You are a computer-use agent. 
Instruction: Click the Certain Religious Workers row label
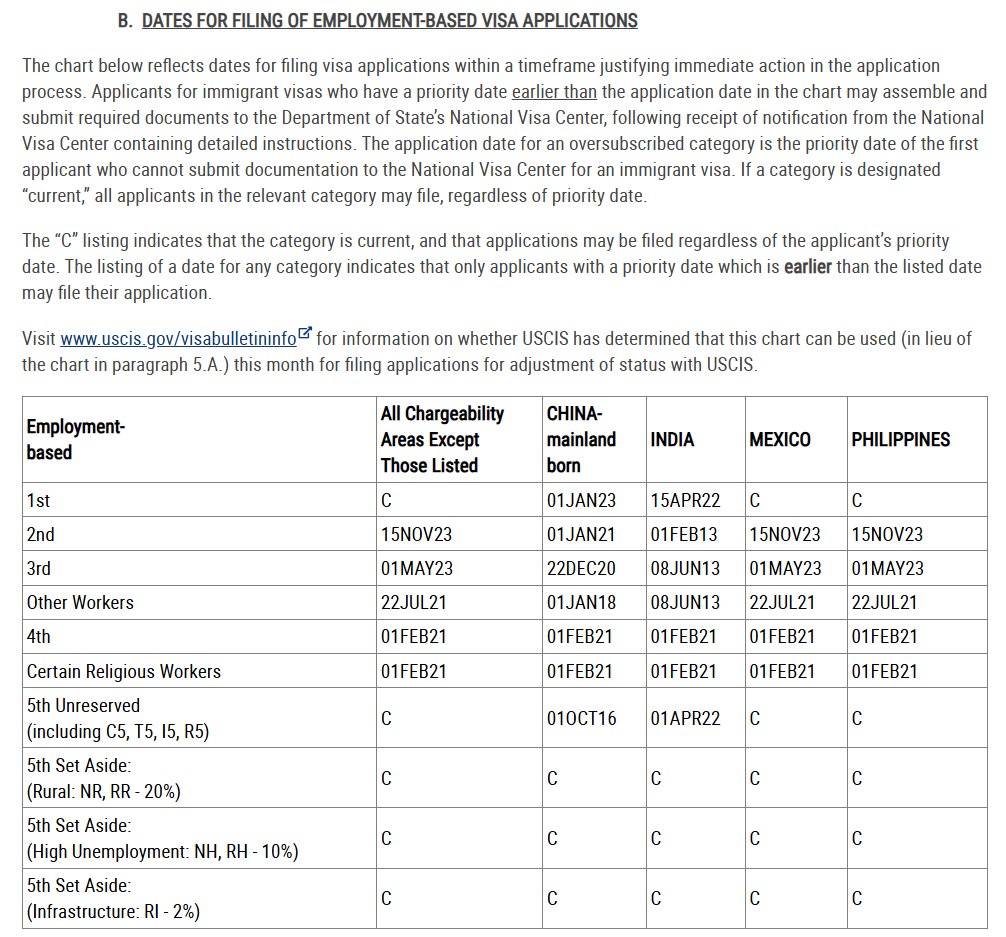pyautogui.click(x=124, y=671)
